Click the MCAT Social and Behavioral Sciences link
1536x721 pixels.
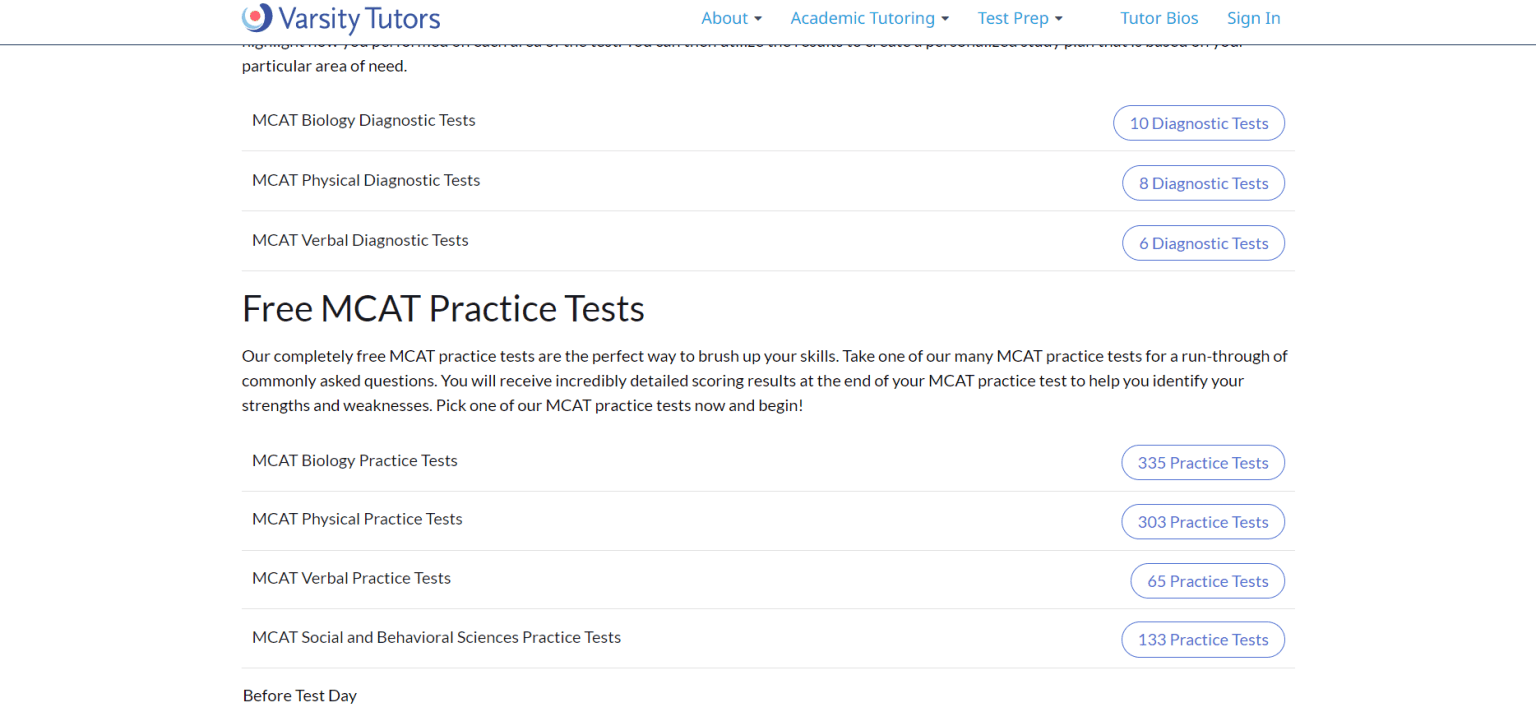(437, 637)
